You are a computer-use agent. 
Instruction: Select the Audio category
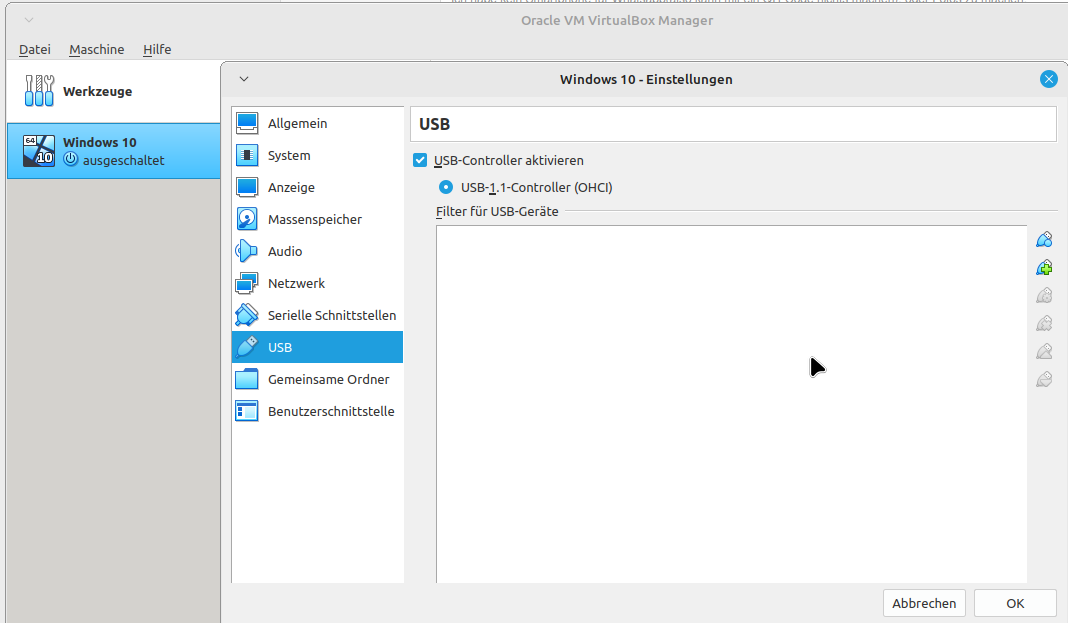(x=317, y=251)
